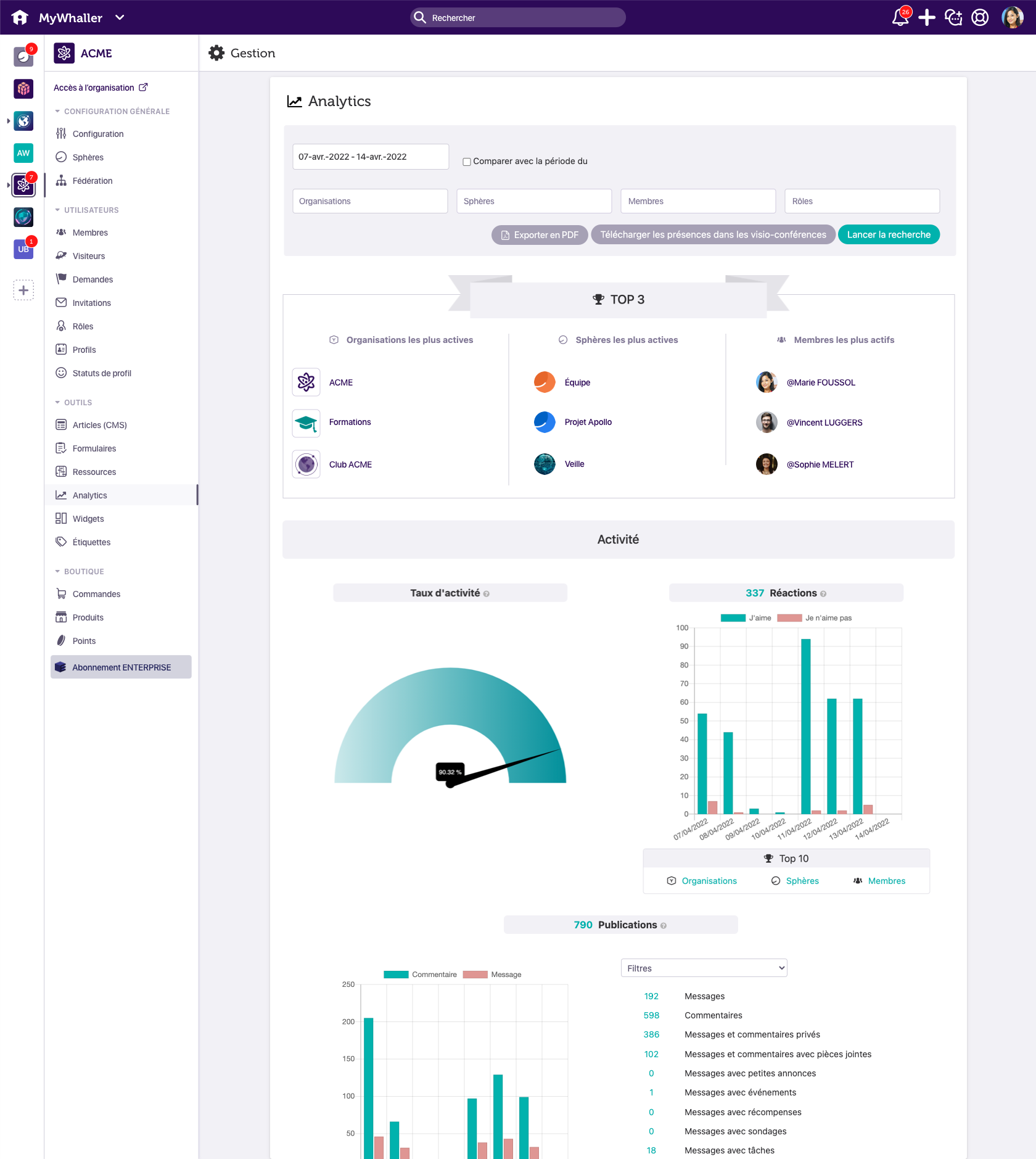Toggle the Message legend in Publications chart
Image resolution: width=1036 pixels, height=1159 pixels.
[492, 975]
